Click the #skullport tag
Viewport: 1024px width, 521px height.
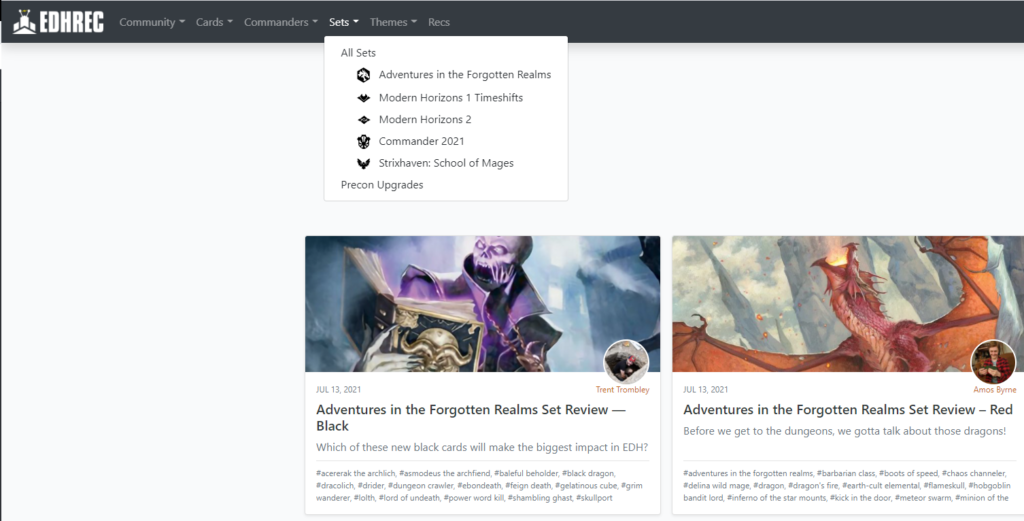point(594,498)
